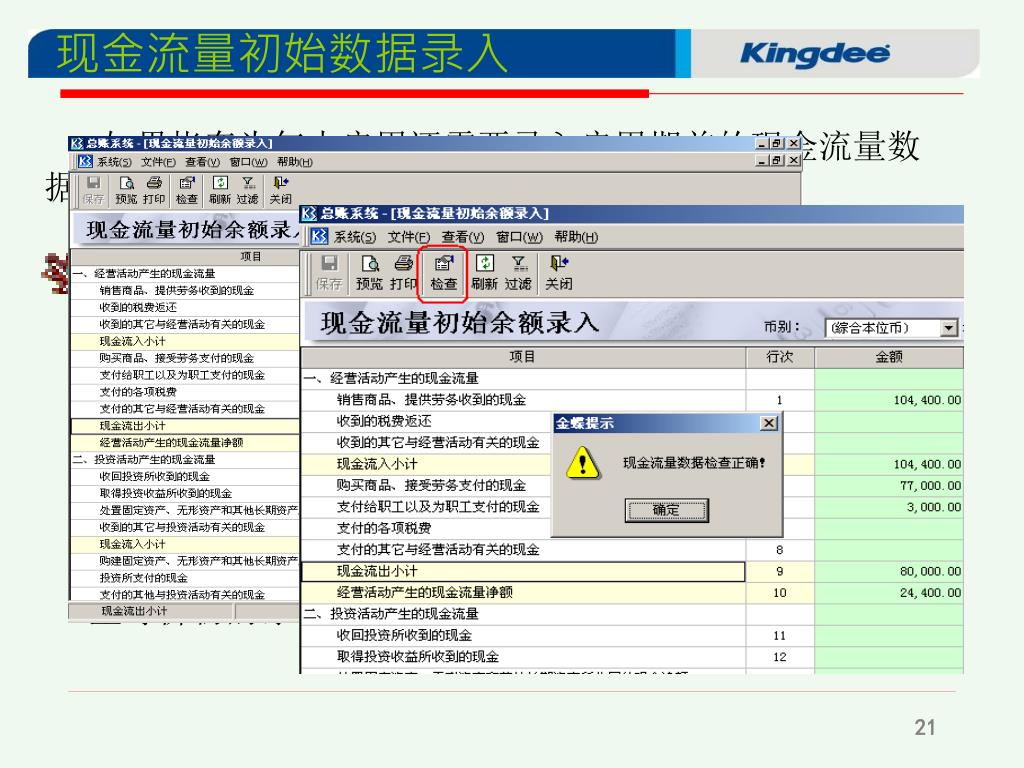Open 窗口(W) menu in back window
The height and width of the screenshot is (768, 1024).
(x=249, y=162)
